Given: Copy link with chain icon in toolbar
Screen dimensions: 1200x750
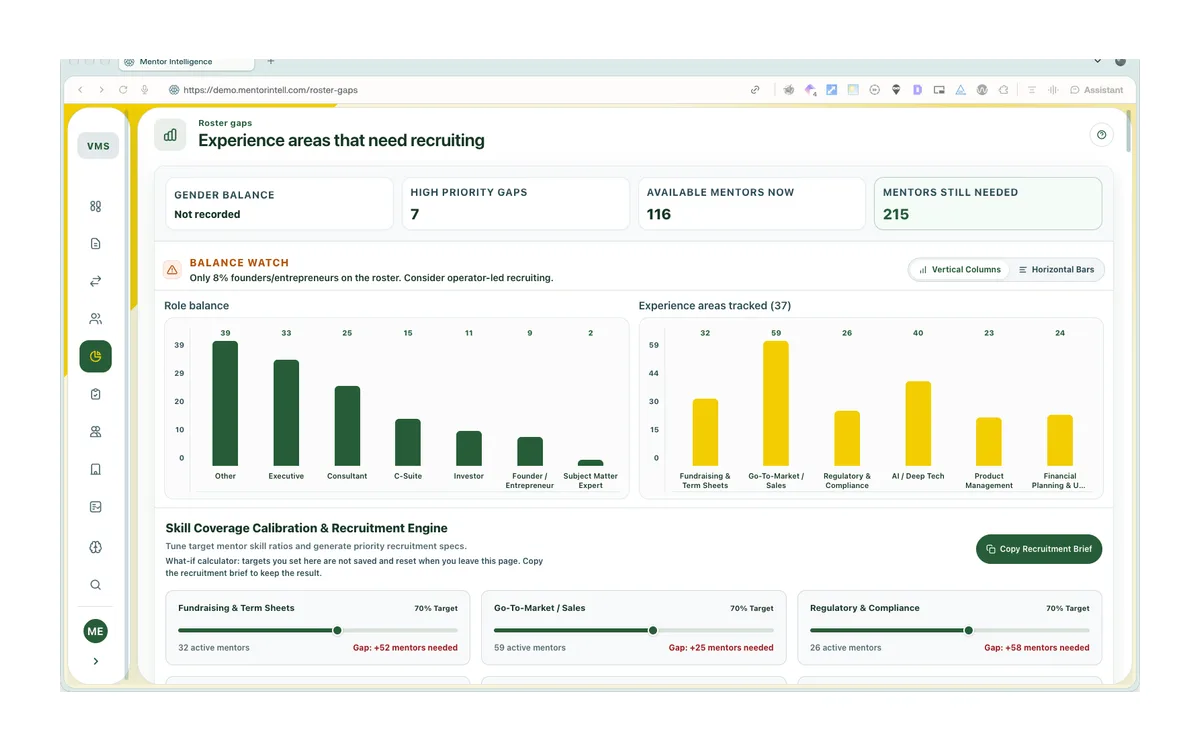Looking at the screenshot, I should (755, 90).
